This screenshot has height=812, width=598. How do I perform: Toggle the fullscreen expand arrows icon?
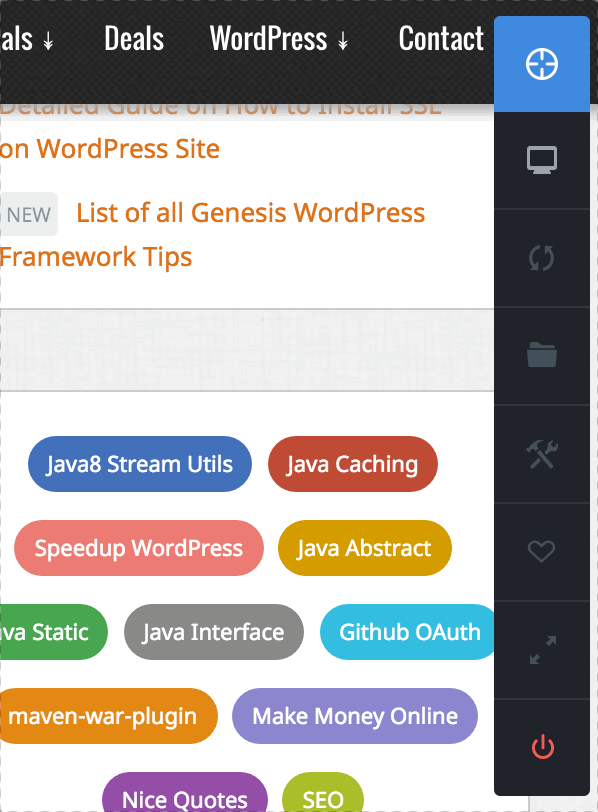(x=542, y=649)
